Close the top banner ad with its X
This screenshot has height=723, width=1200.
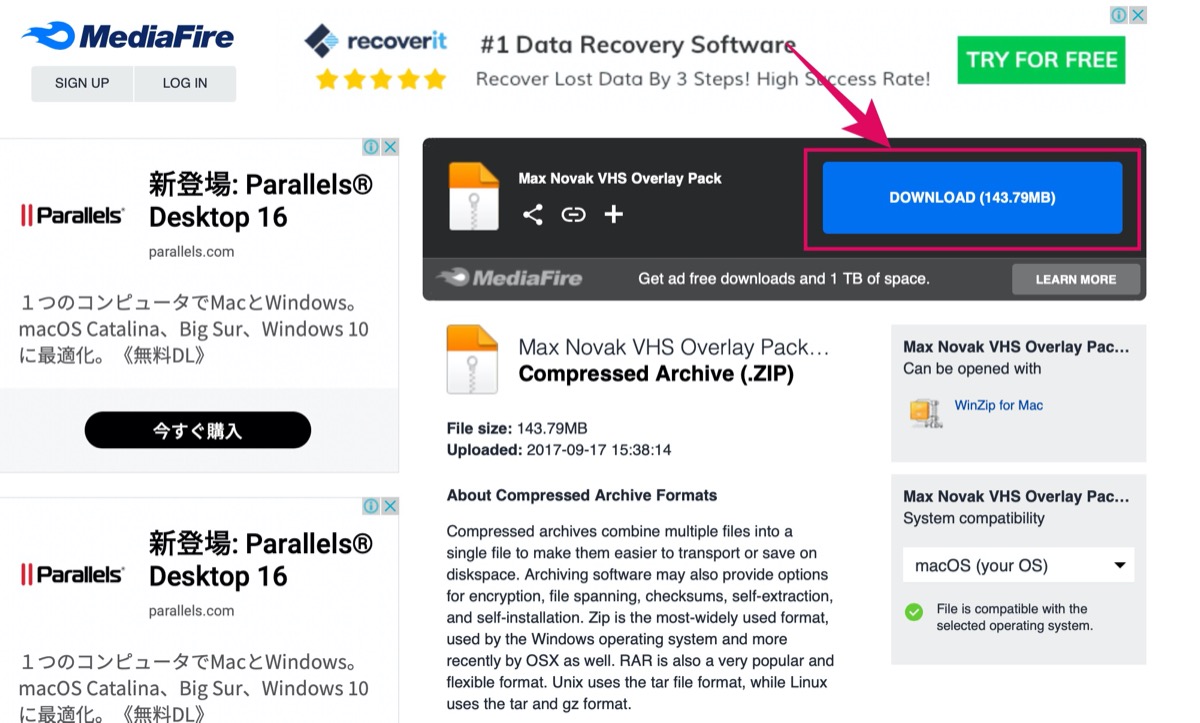point(1137,15)
